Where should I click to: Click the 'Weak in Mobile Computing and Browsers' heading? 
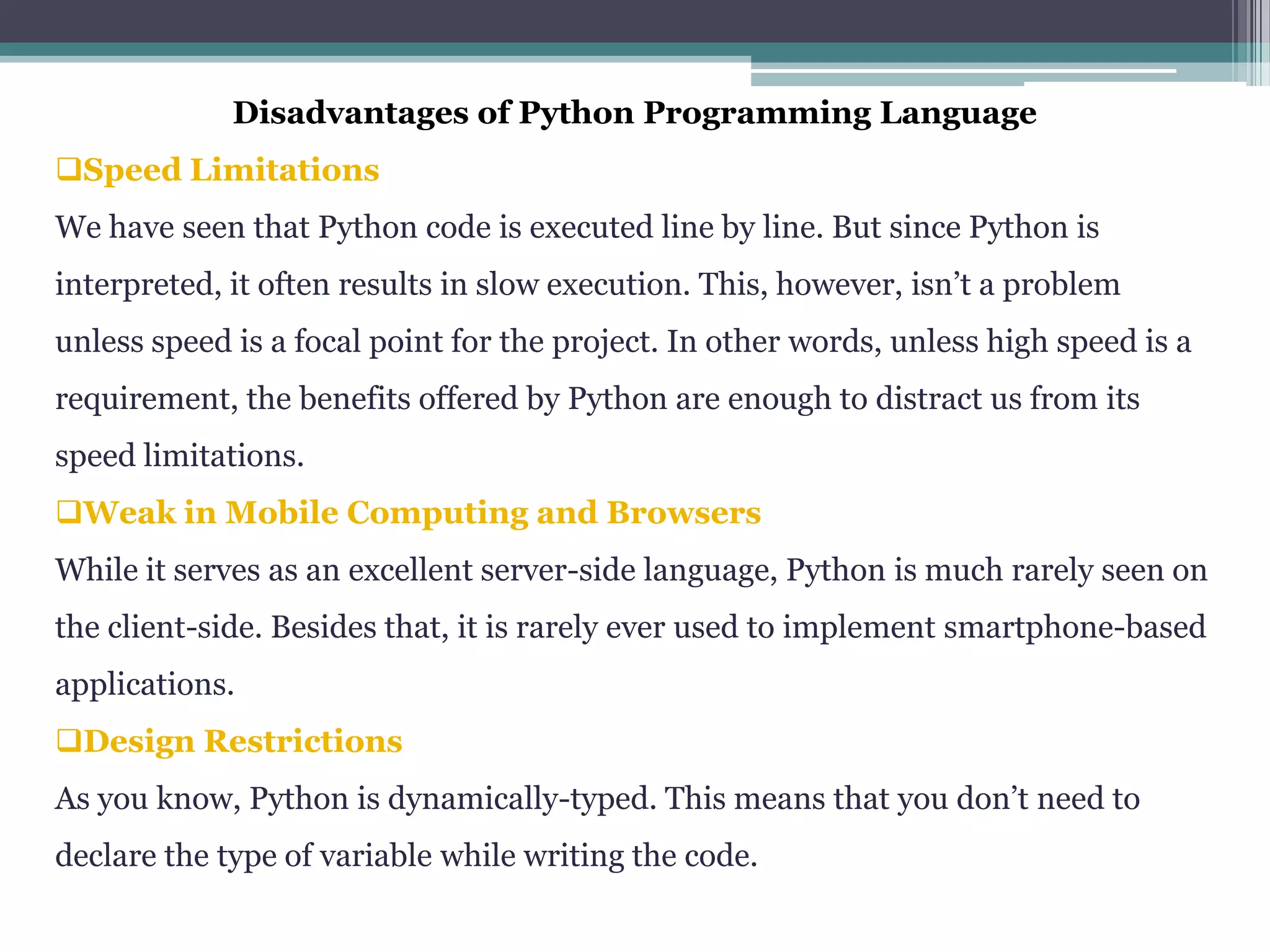click(422, 513)
